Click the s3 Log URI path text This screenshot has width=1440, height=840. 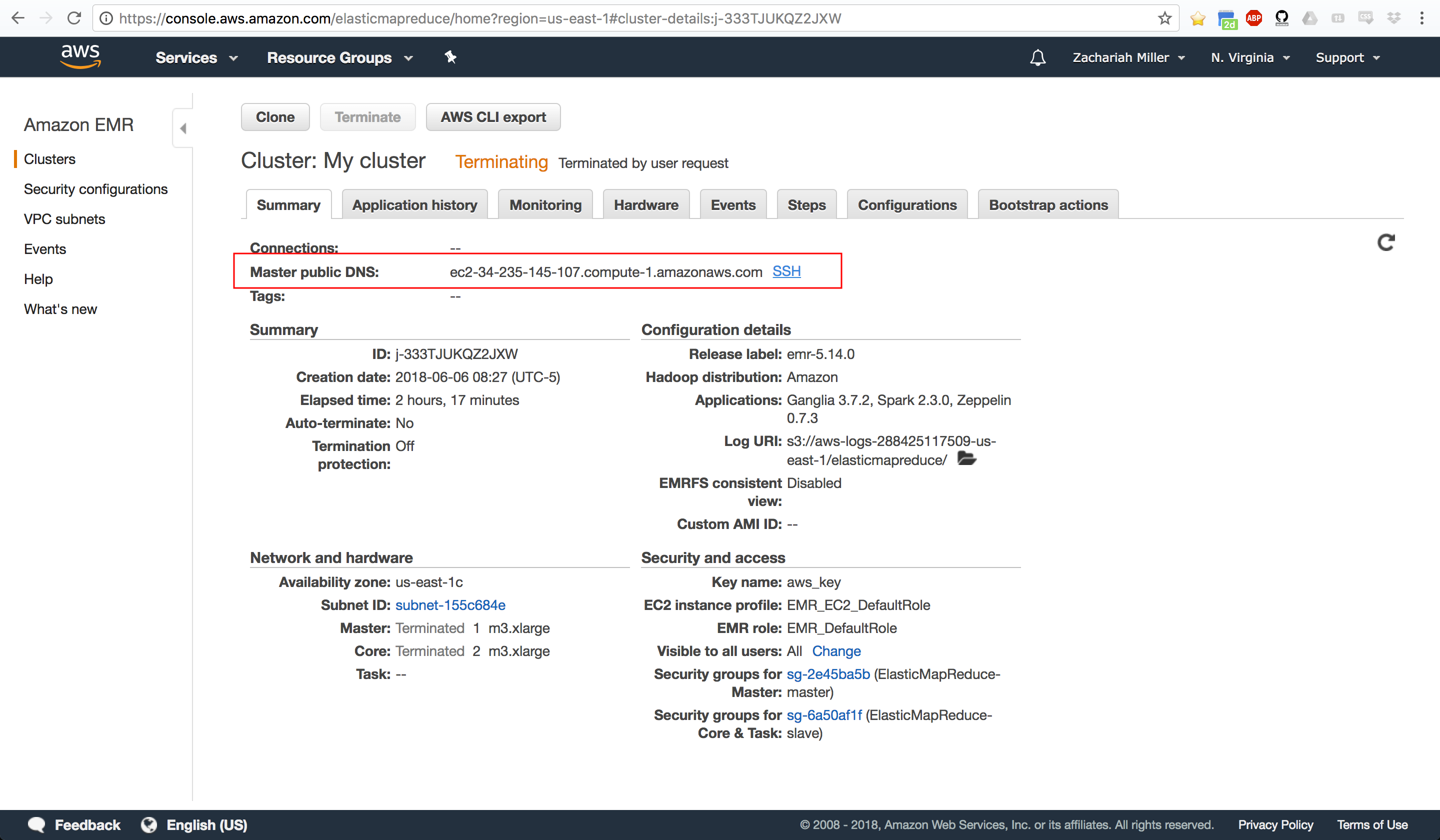click(891, 450)
